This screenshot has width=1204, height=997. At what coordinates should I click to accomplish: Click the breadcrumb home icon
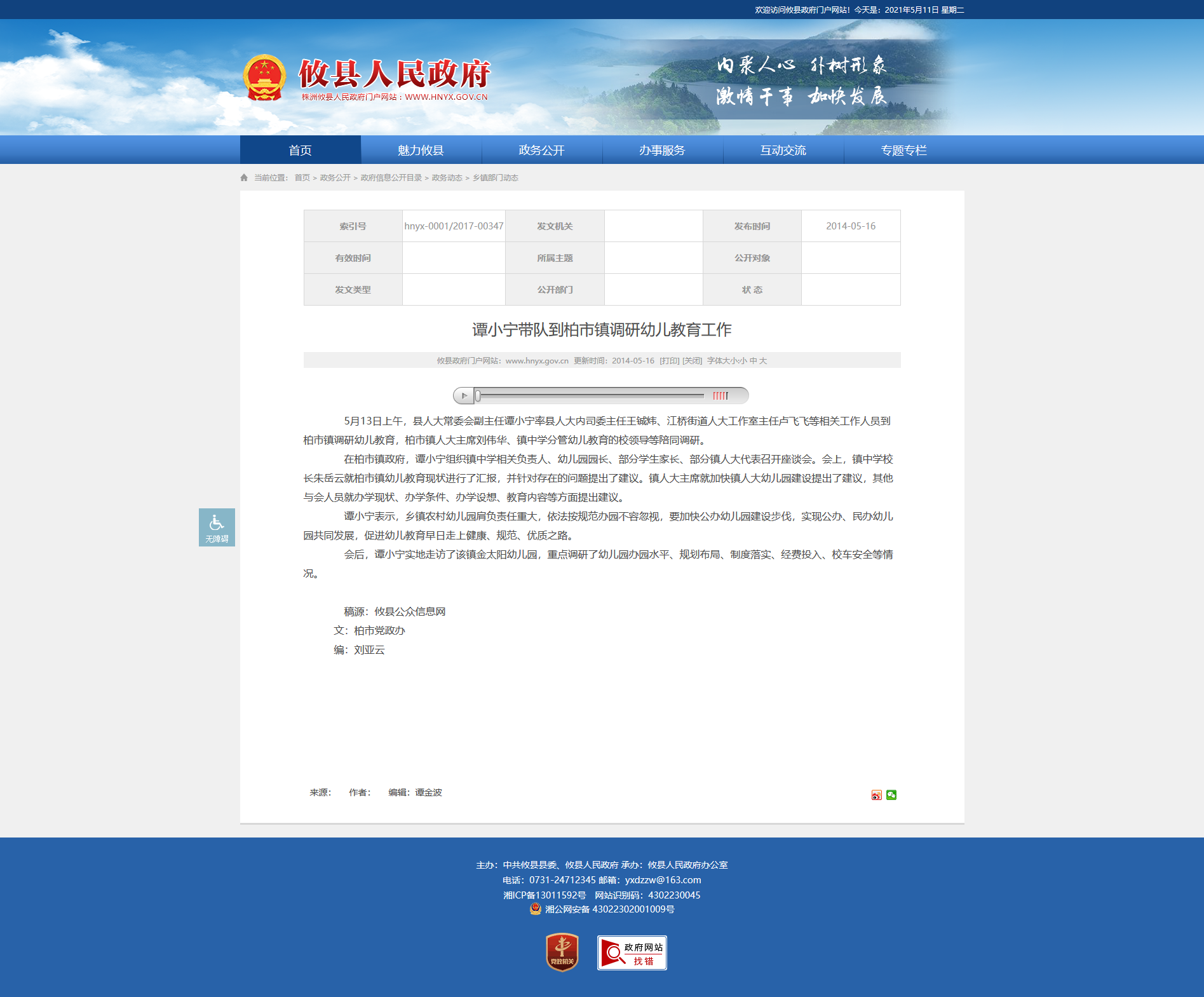tap(244, 178)
